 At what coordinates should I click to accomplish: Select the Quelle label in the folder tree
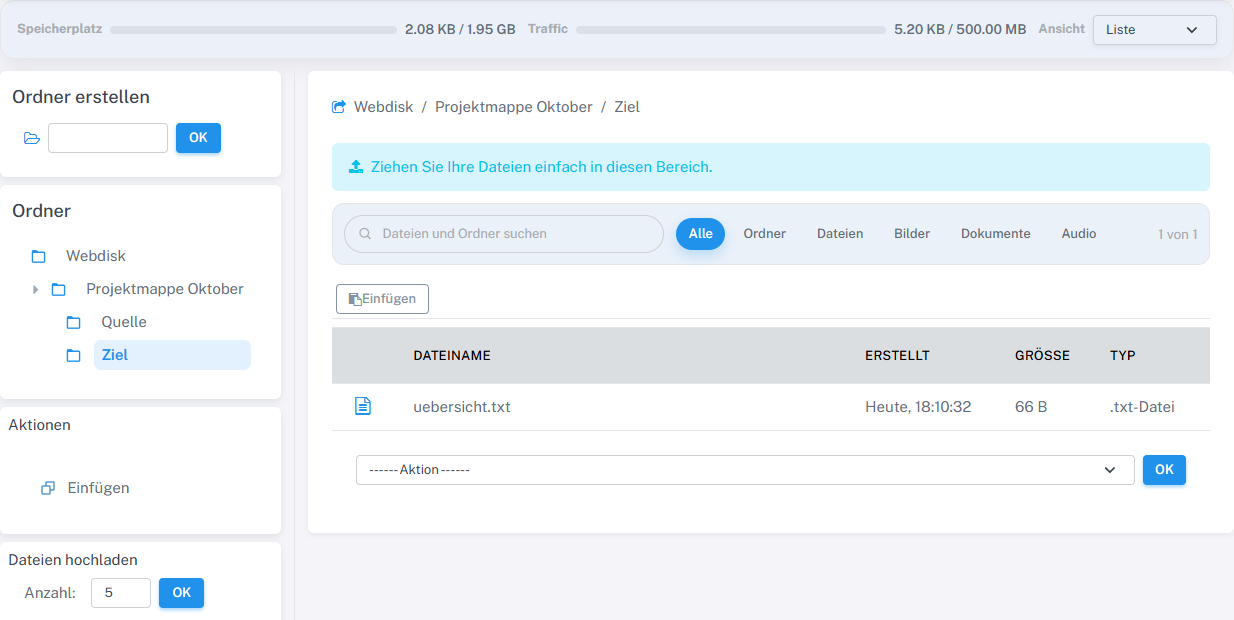[x=124, y=322]
